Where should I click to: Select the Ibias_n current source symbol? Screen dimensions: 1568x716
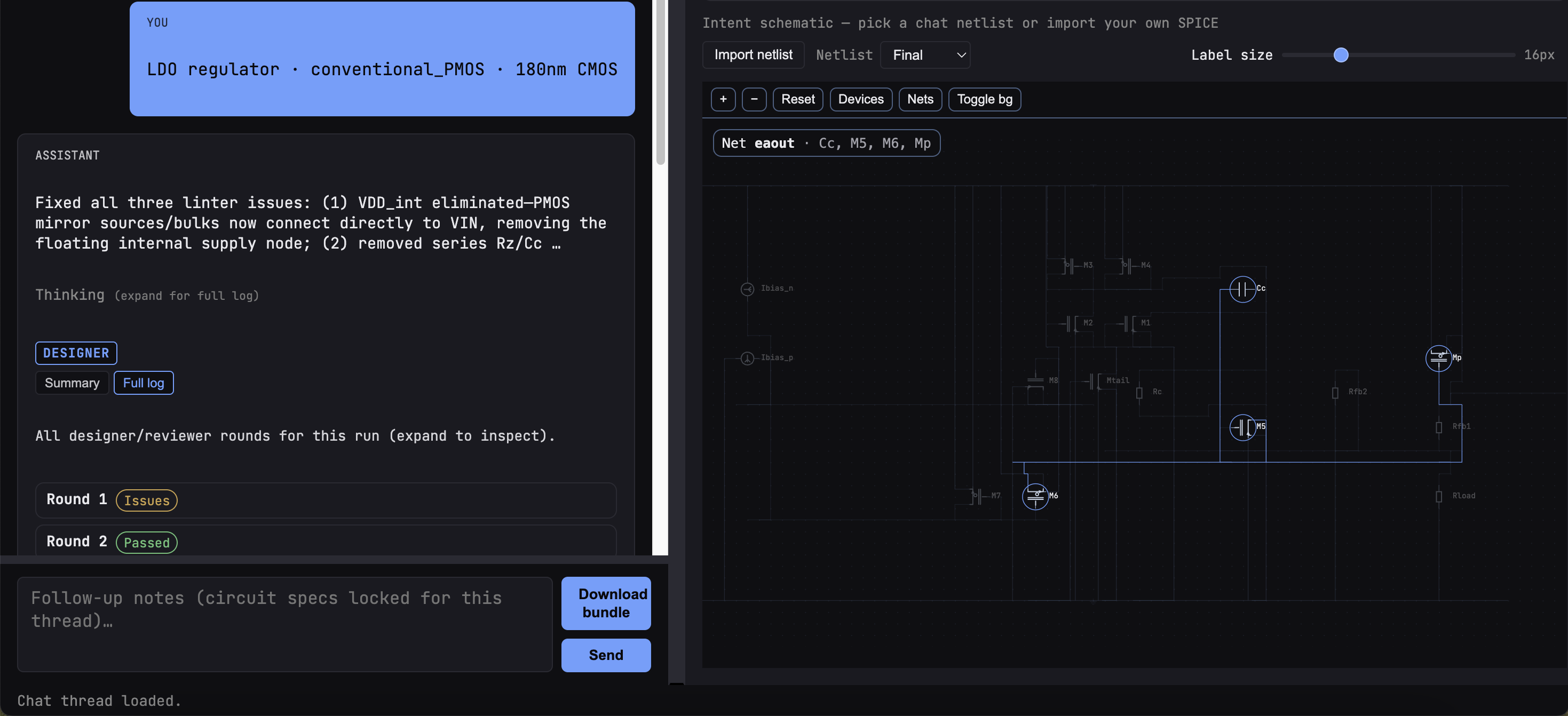coord(748,289)
